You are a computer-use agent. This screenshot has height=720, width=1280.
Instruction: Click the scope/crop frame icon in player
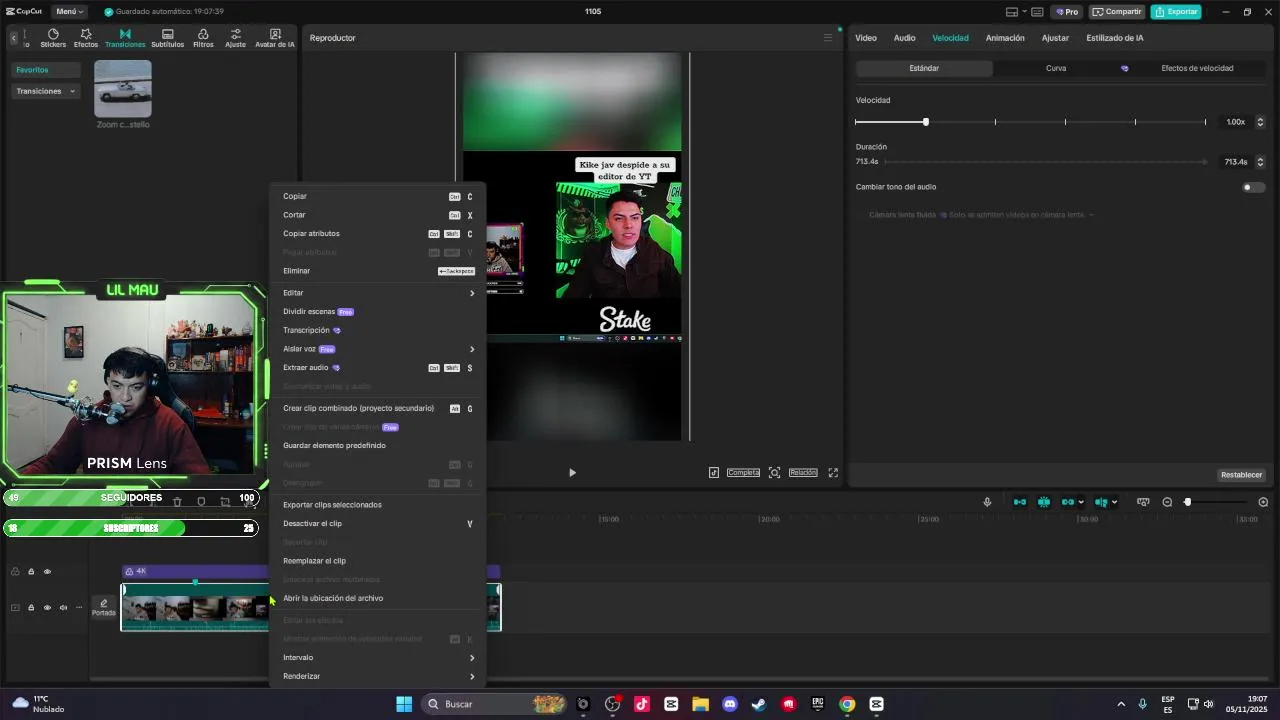(x=774, y=472)
